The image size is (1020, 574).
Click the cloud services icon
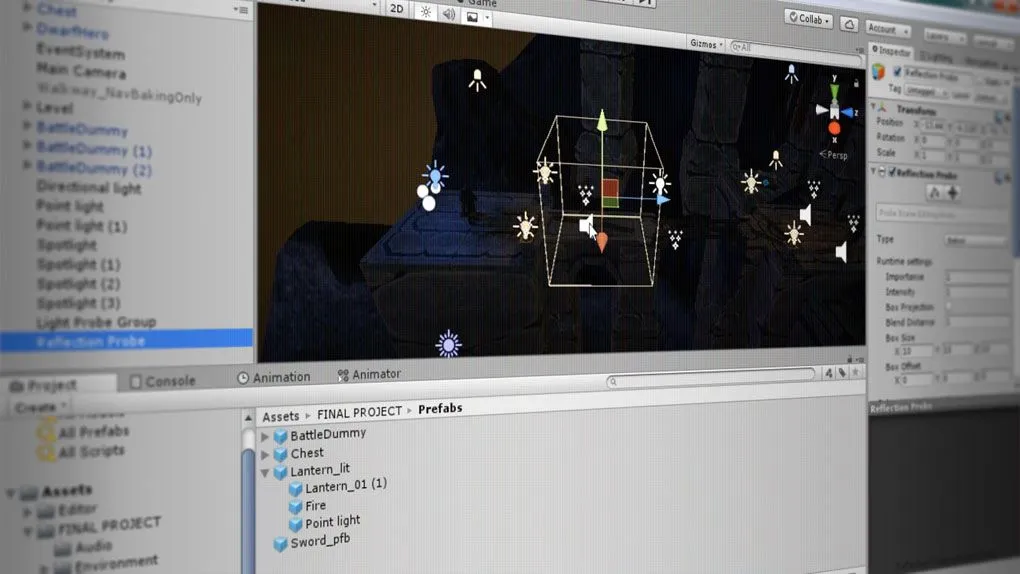[849, 25]
